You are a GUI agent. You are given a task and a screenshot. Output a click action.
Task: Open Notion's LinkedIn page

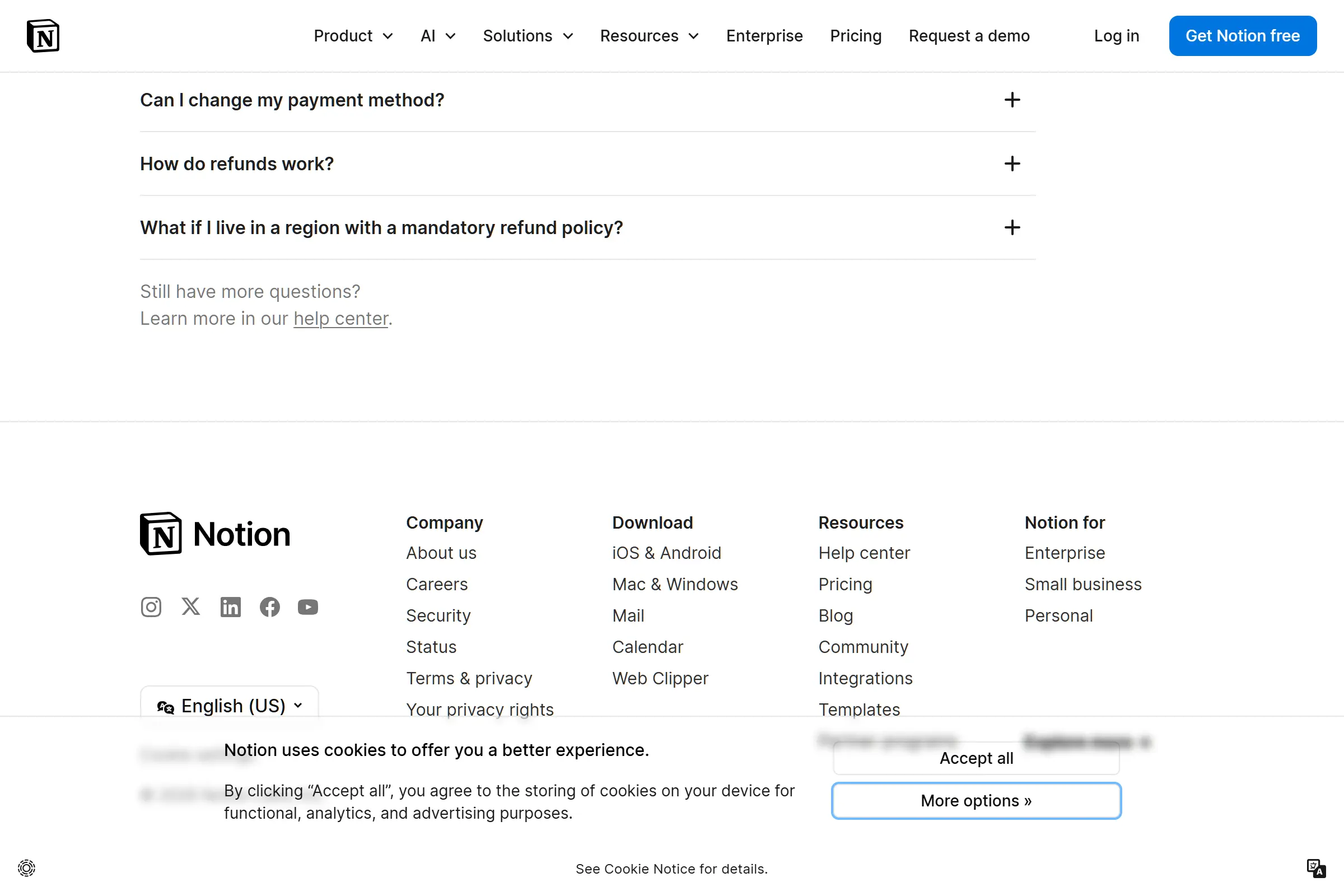230,607
